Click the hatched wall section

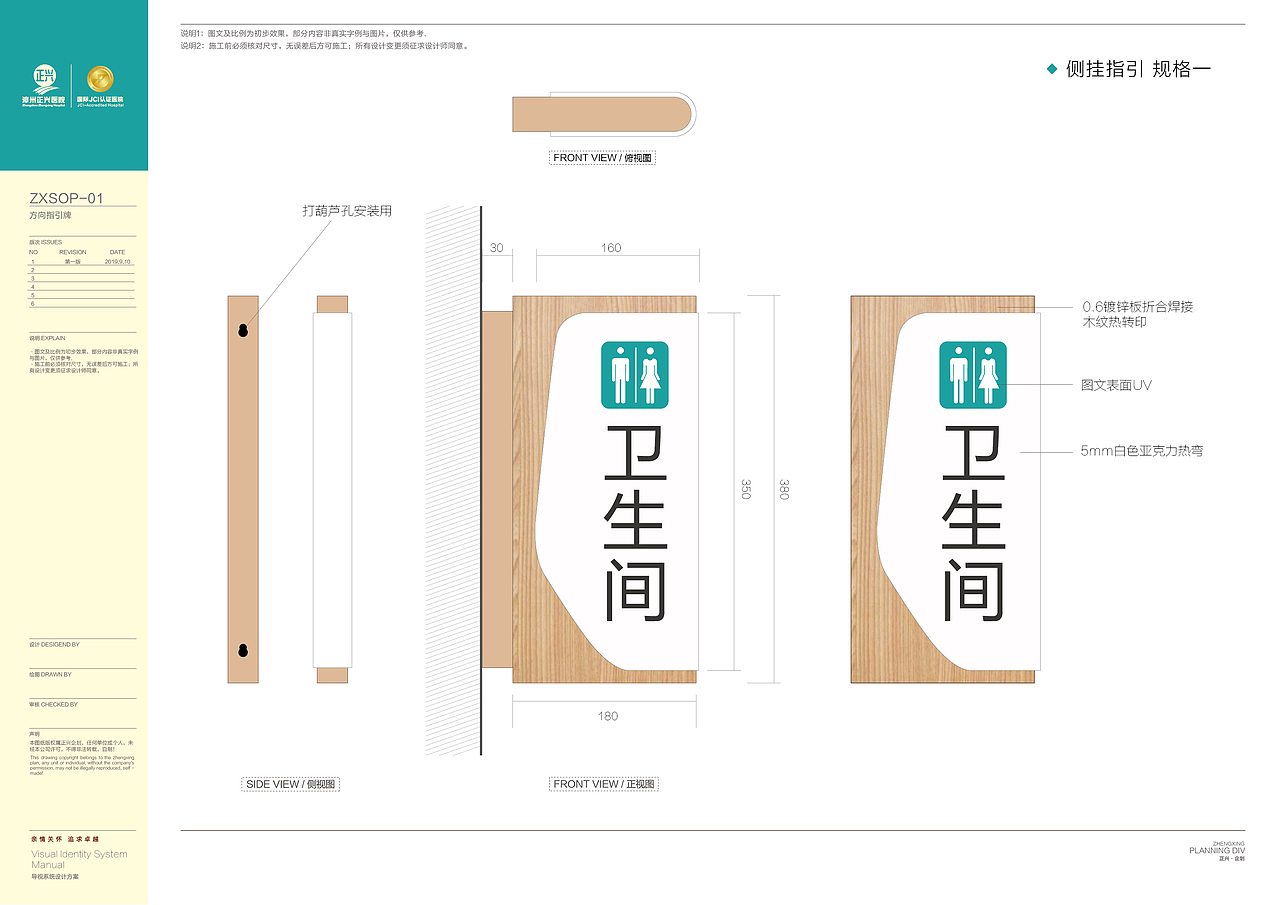(453, 480)
